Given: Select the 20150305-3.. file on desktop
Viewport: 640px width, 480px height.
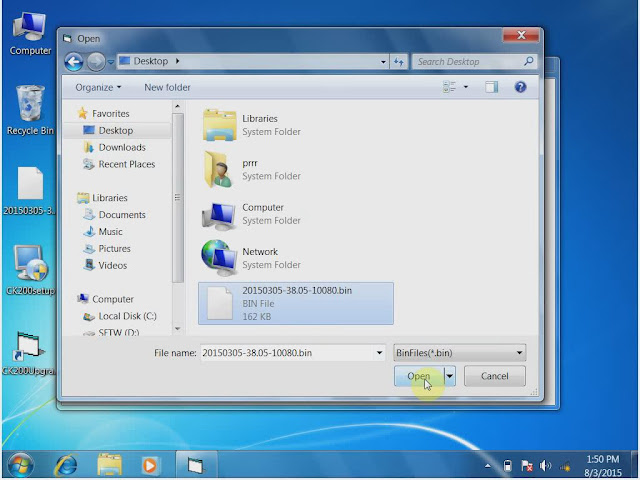Looking at the screenshot, I should pyautogui.click(x=29, y=191).
